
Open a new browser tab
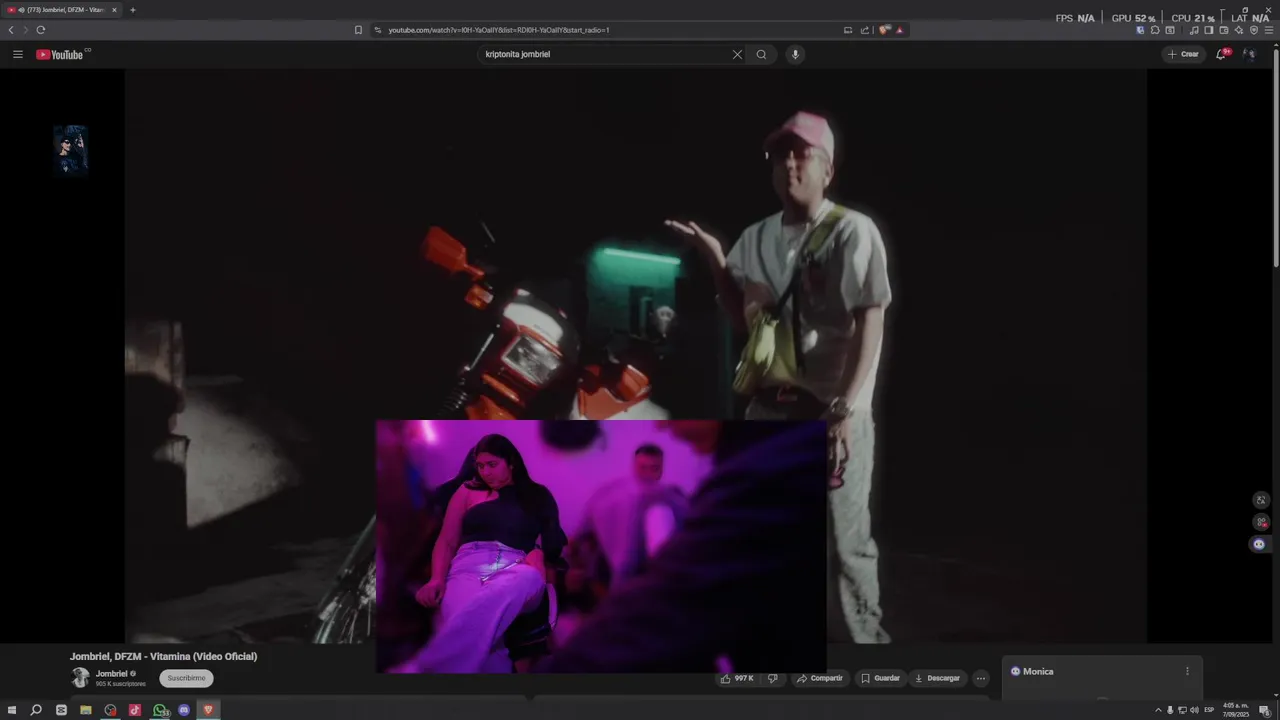pyautogui.click(x=132, y=10)
